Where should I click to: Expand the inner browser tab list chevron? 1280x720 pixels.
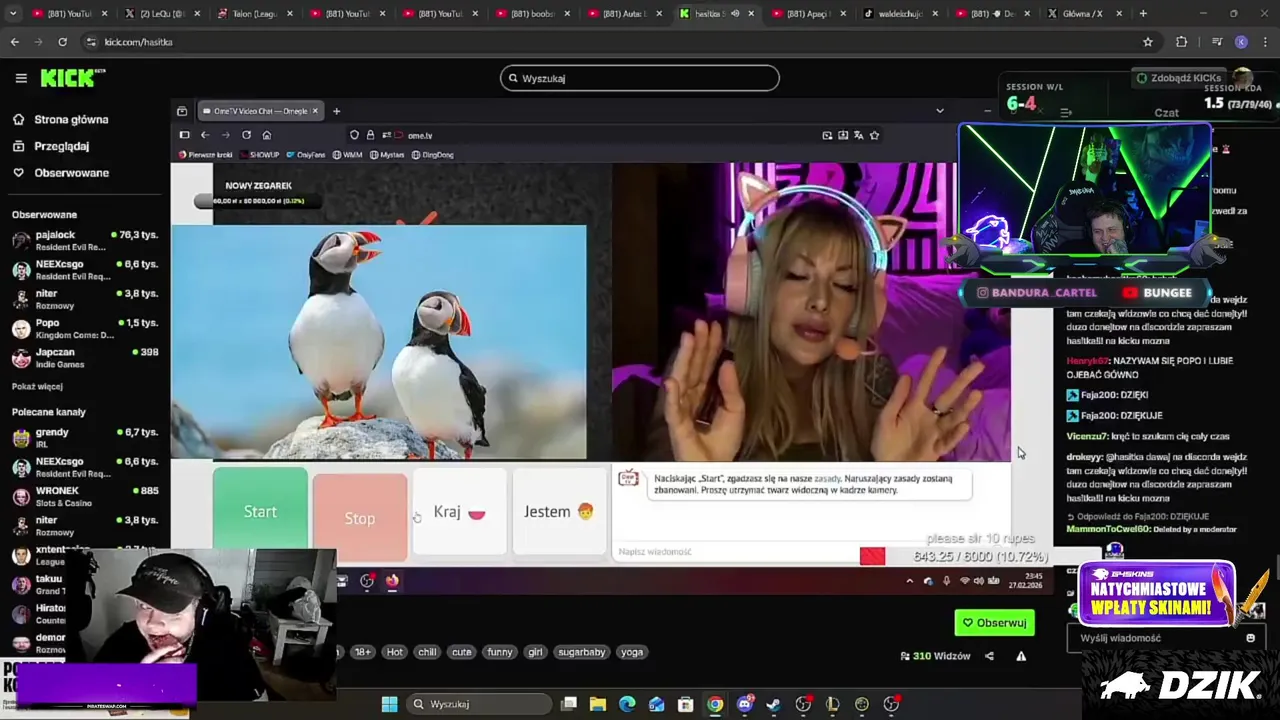pyautogui.click(x=940, y=111)
